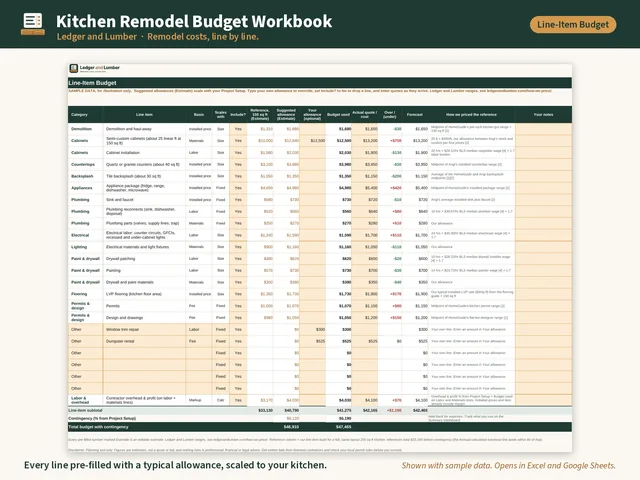
Task: Click the Line-Item Budget sheet title bar
Action: (320, 83)
